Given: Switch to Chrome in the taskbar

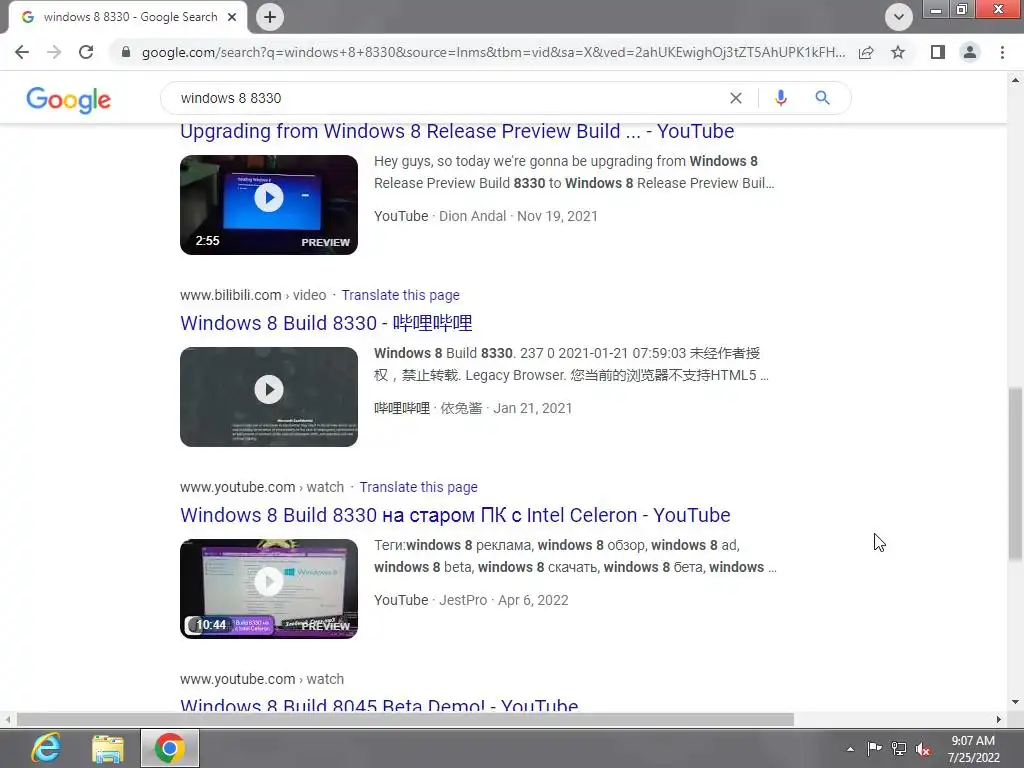Looking at the screenshot, I should (x=170, y=748).
